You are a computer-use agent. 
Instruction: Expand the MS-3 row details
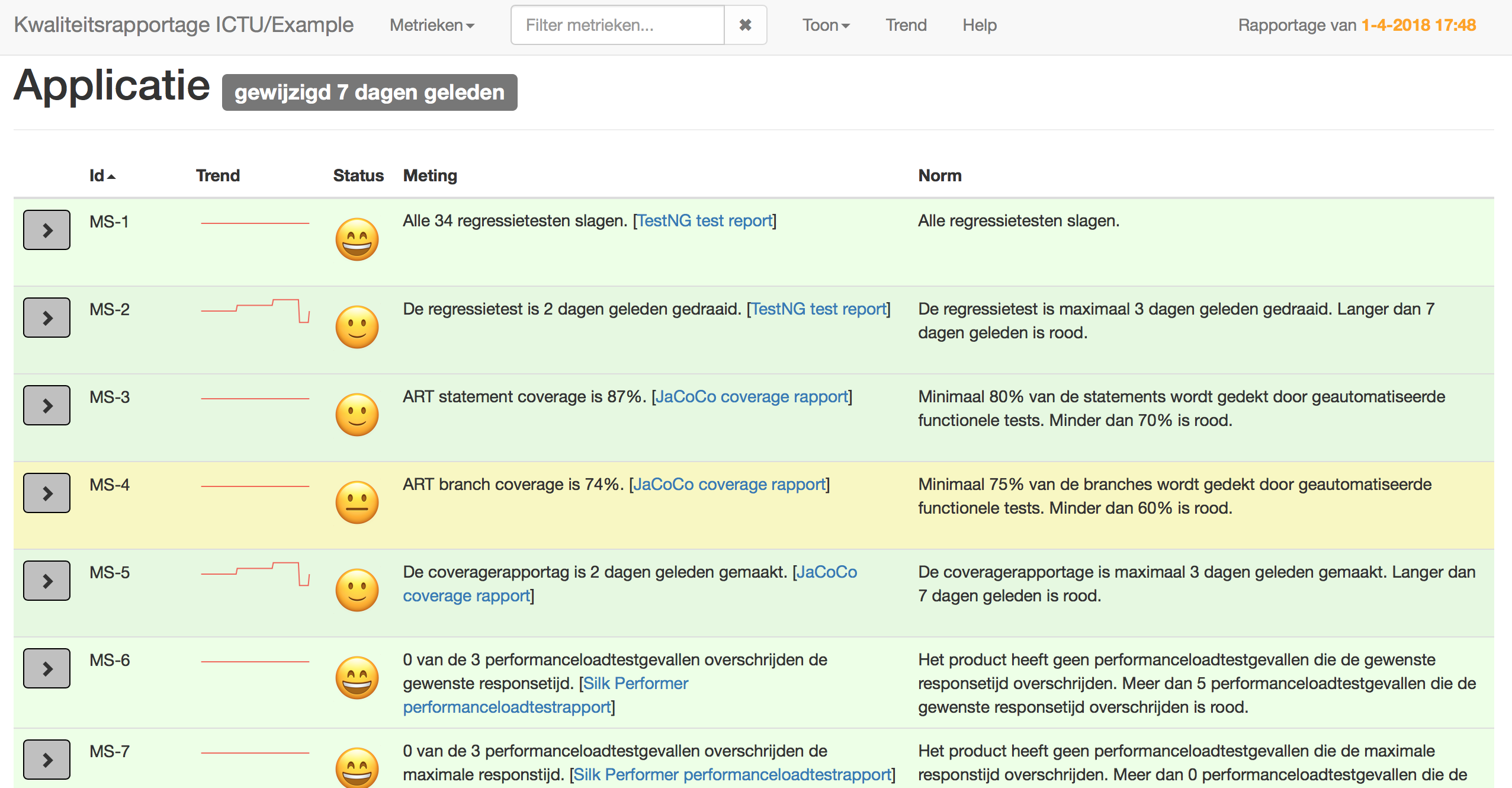(x=47, y=405)
